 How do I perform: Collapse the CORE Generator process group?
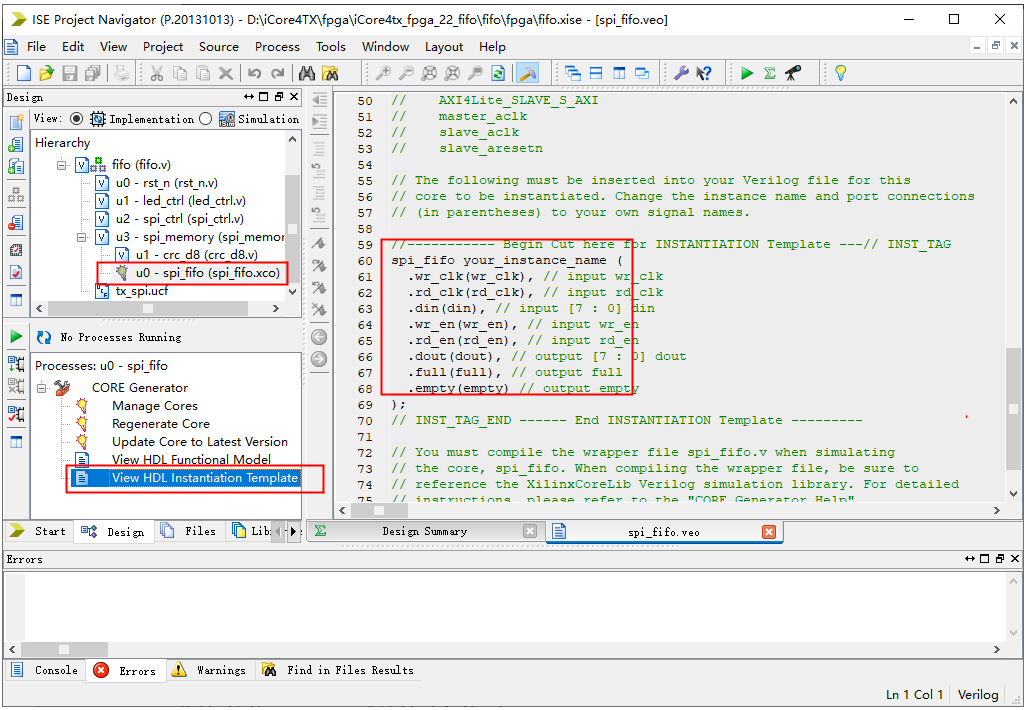pos(42,388)
